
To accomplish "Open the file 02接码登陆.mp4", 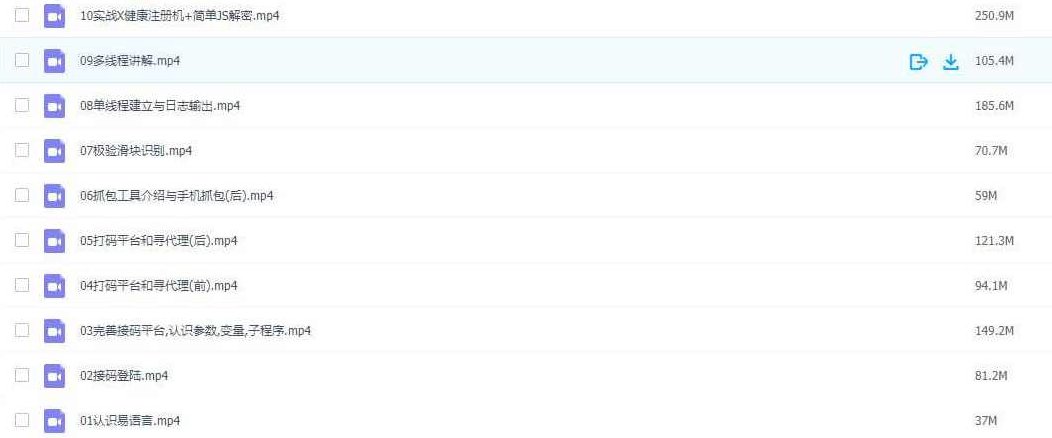I will click(x=124, y=376).
